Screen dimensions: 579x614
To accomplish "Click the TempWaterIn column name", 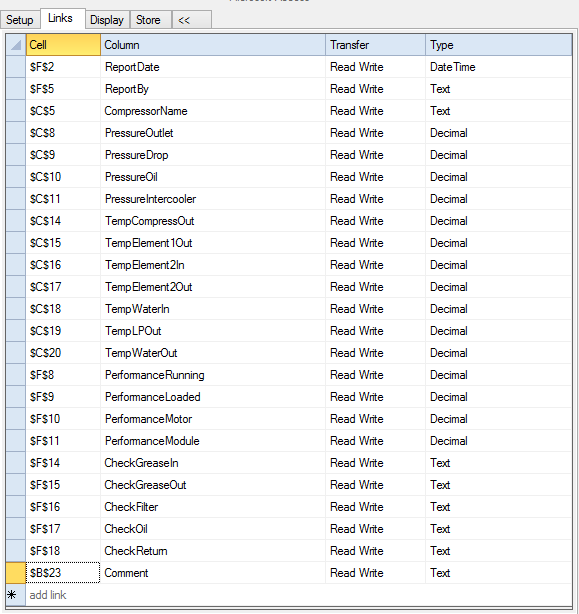I will pyautogui.click(x=213, y=309).
